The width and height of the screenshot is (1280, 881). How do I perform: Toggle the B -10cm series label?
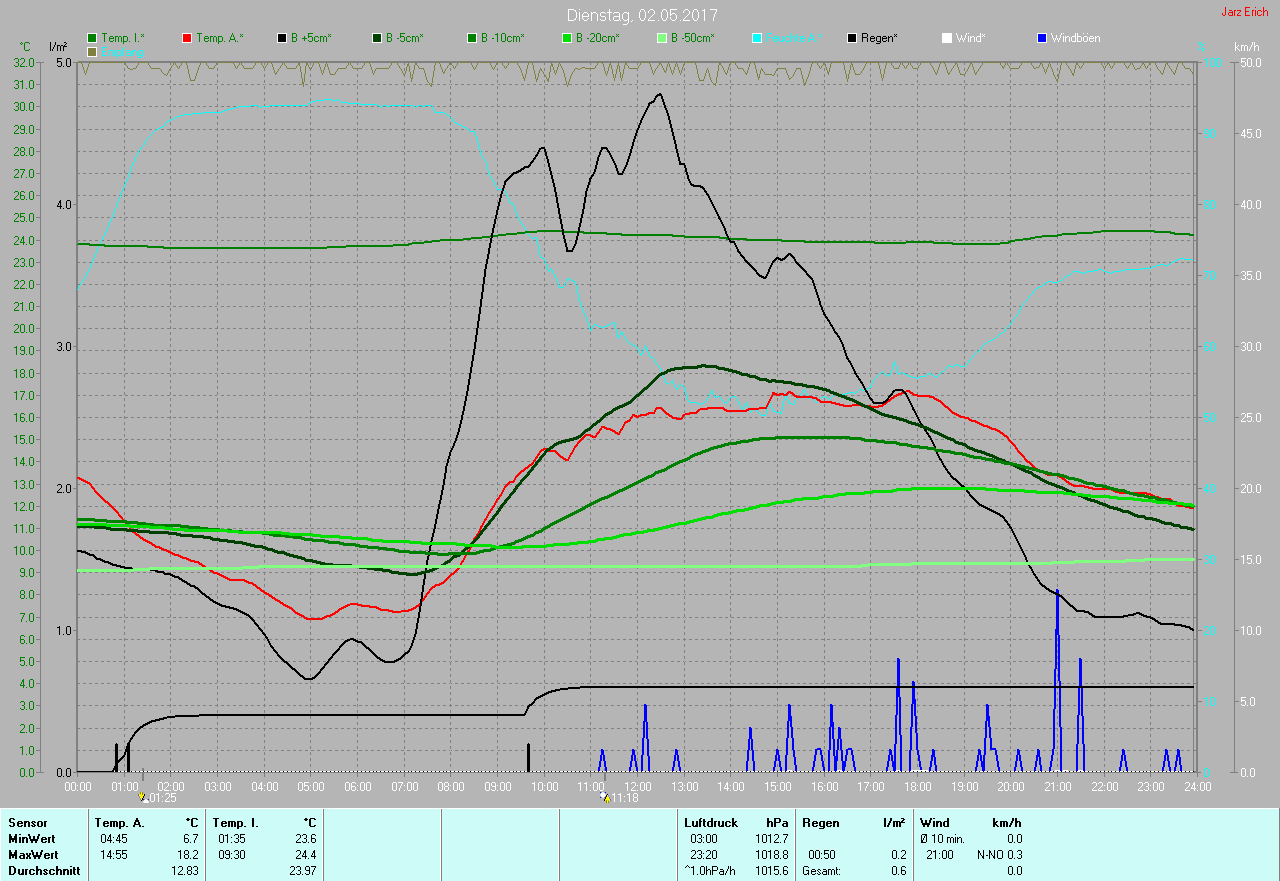[502, 38]
